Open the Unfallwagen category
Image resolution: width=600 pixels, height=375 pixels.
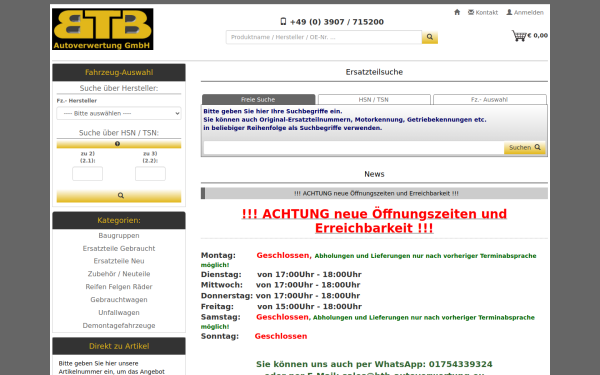click(119, 313)
